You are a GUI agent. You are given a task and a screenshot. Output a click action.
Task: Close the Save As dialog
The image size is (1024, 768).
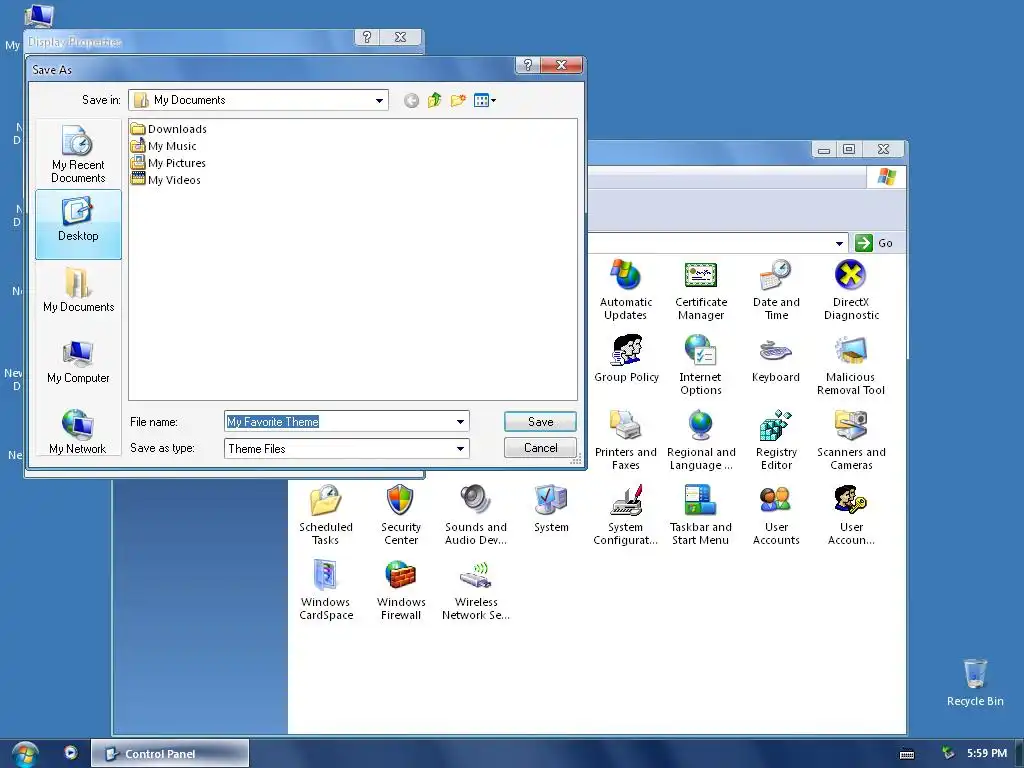(561, 65)
